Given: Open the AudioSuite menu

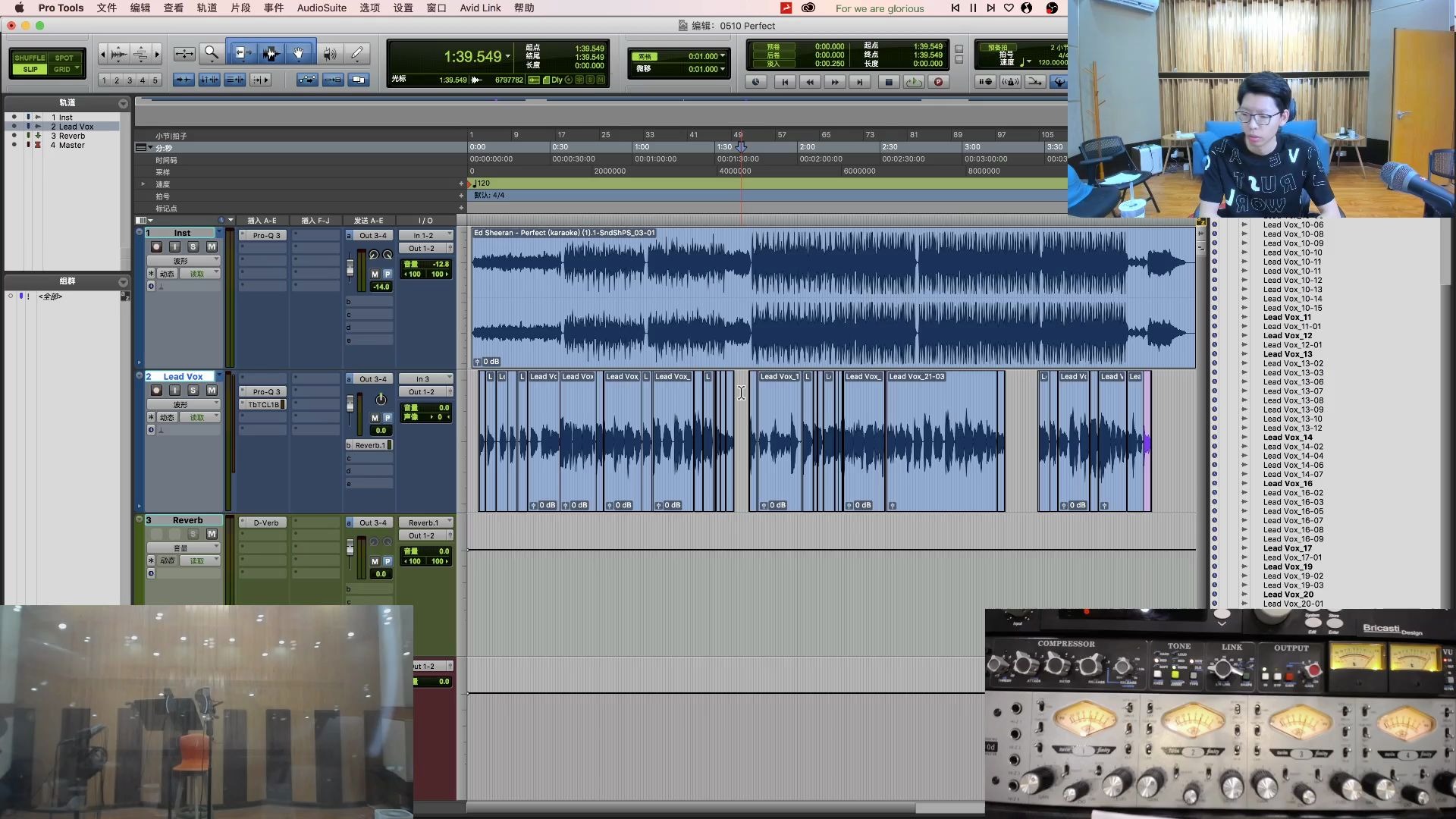Looking at the screenshot, I should coord(322,8).
